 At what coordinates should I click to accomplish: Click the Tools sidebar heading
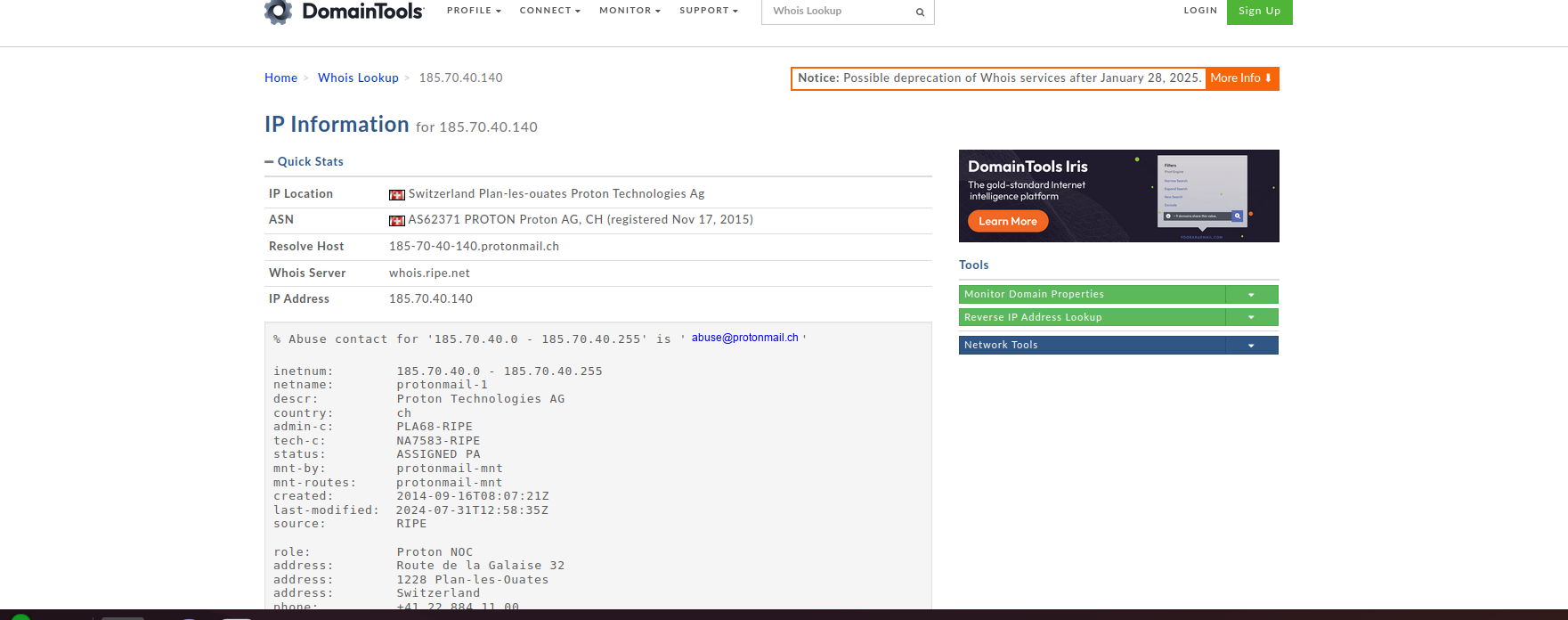pos(974,265)
